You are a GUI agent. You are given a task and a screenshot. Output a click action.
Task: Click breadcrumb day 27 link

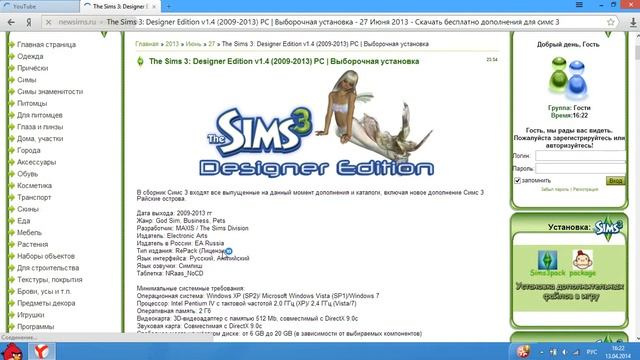point(211,44)
